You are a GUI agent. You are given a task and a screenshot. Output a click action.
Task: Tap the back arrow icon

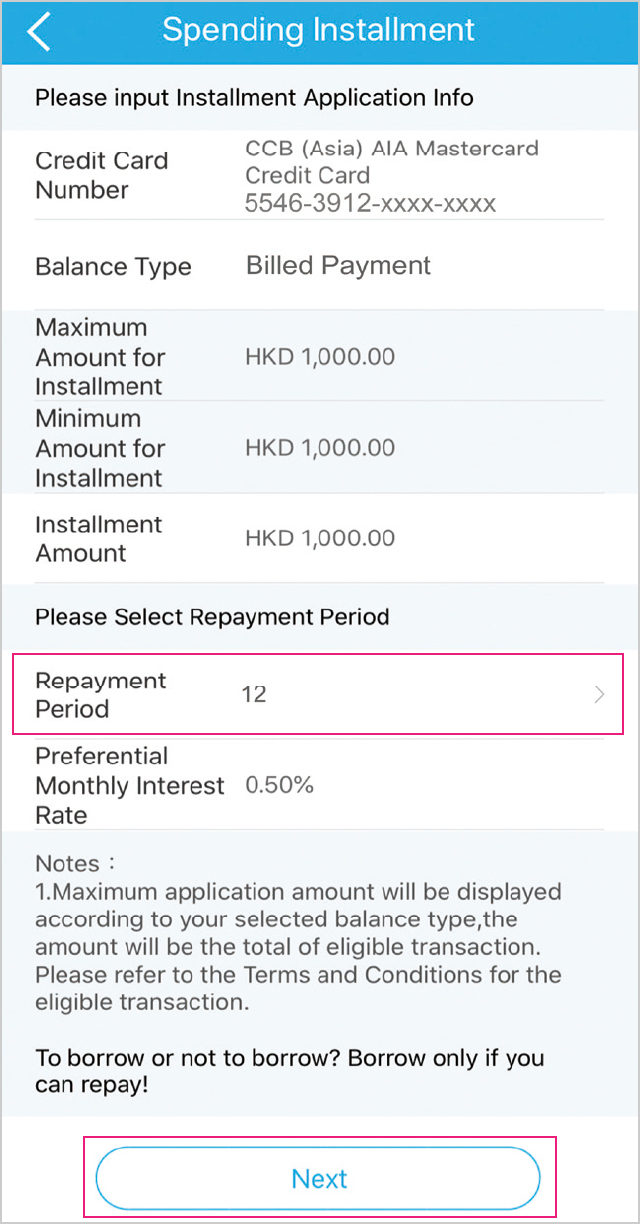pyautogui.click(x=38, y=31)
